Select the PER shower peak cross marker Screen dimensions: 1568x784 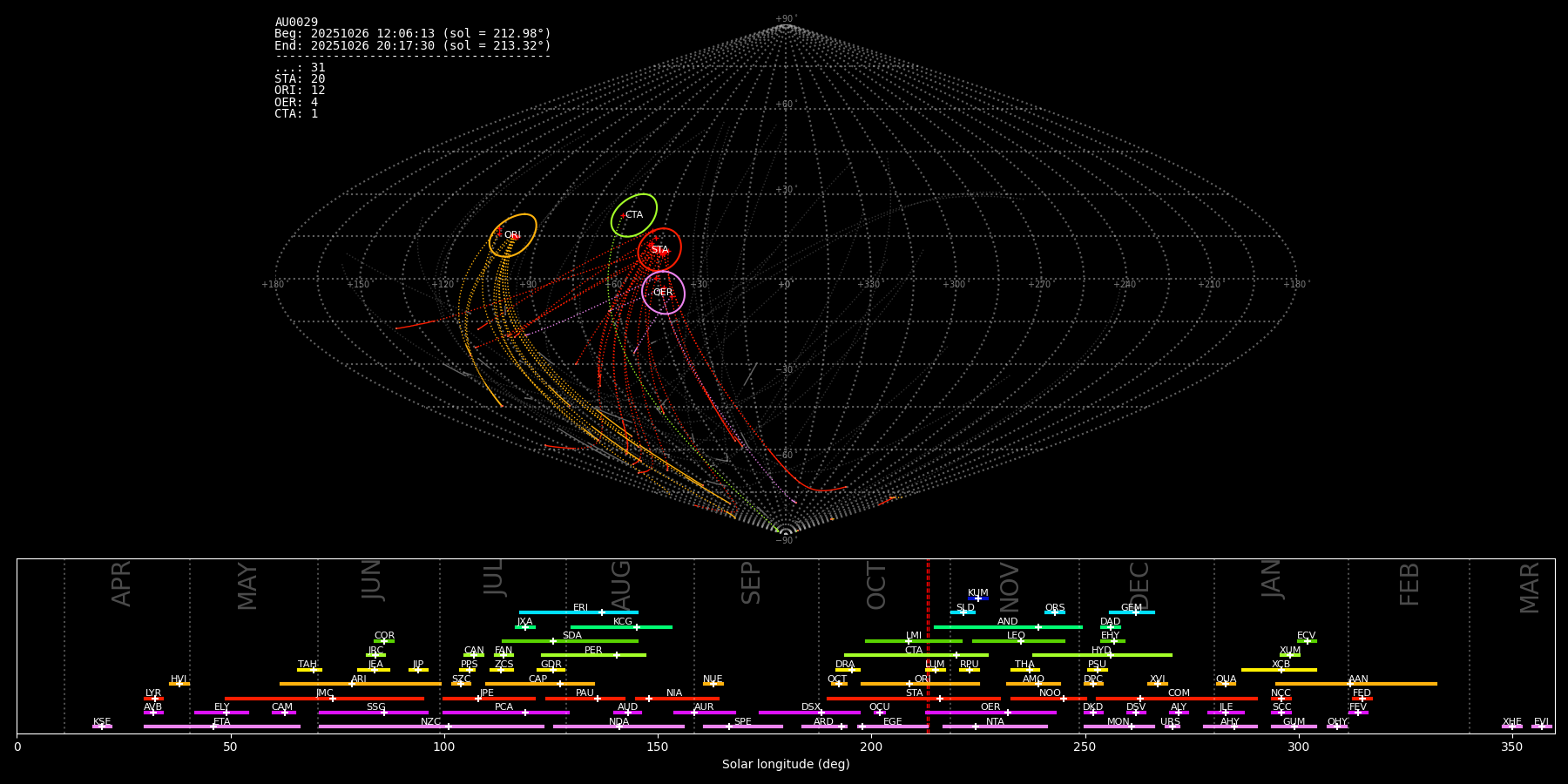(x=616, y=655)
